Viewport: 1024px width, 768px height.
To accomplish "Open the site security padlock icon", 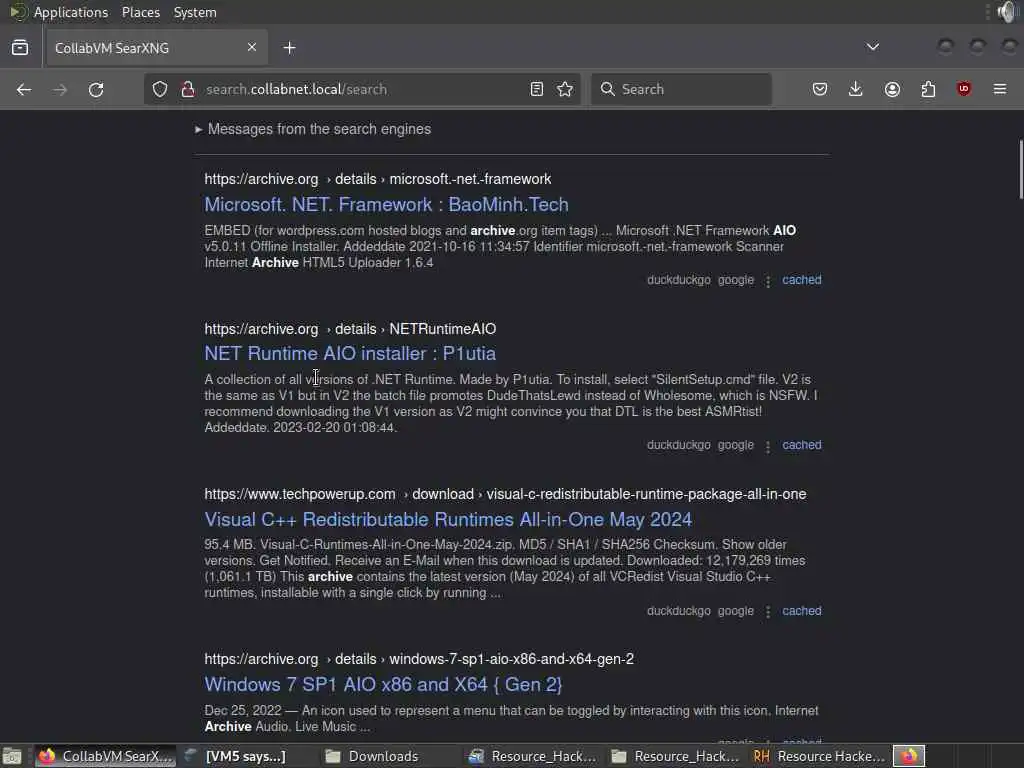I will click(188, 89).
